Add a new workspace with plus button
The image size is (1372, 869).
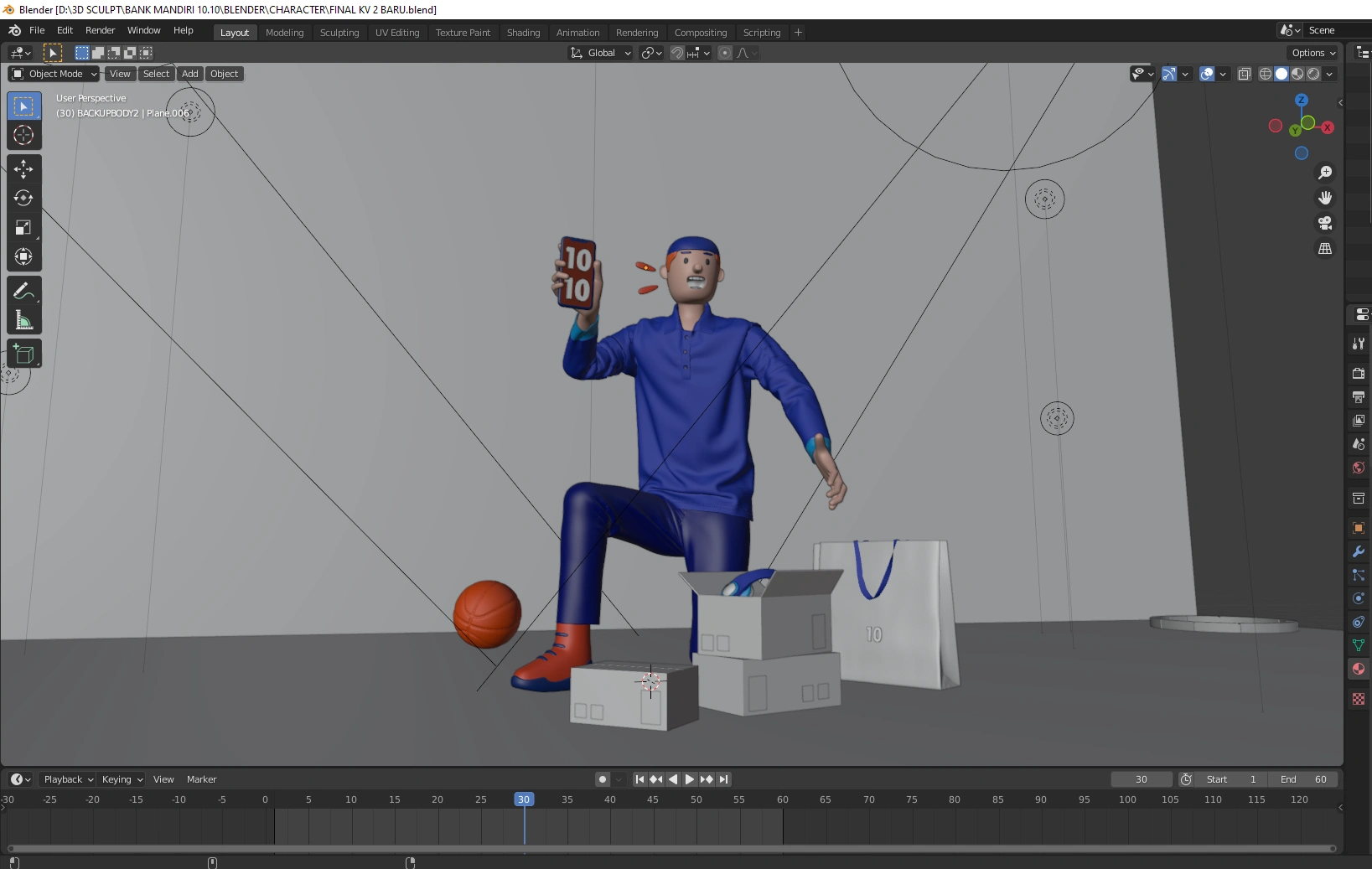798,33
